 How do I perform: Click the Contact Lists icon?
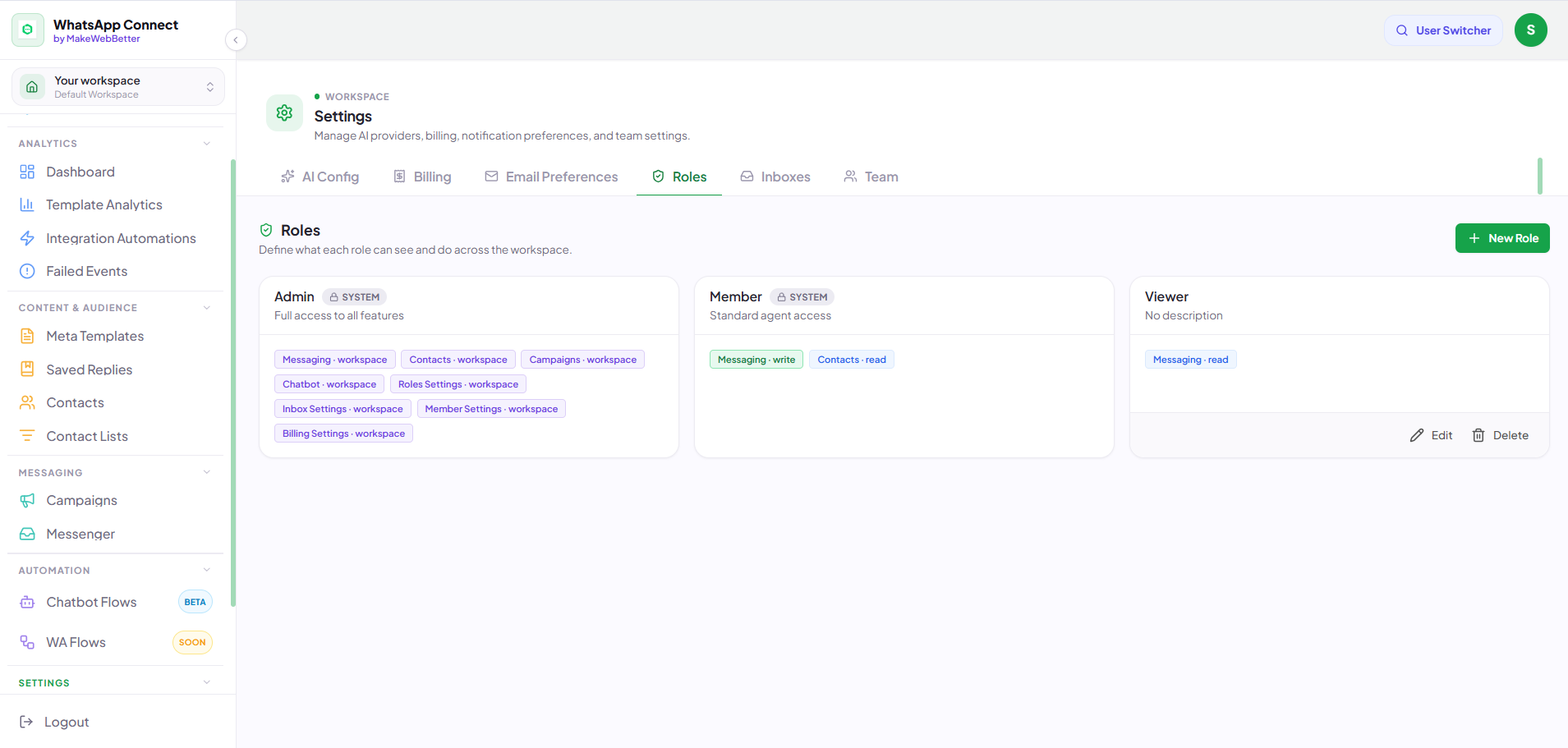coord(27,436)
